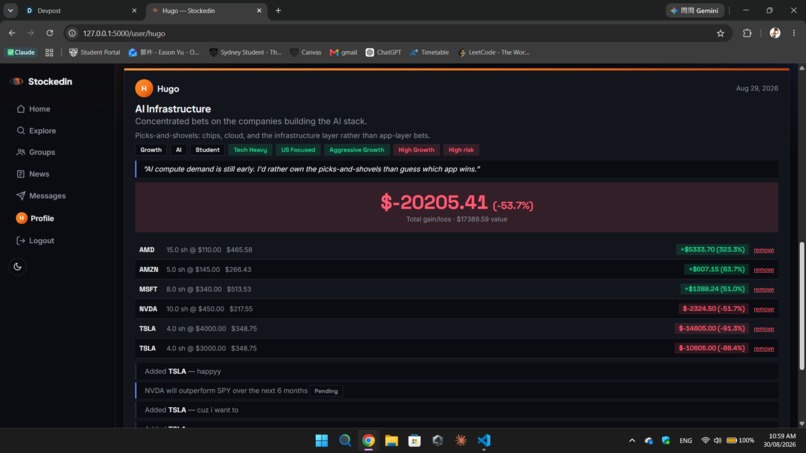806x453 pixels.
Task: Click the High risk tag
Action: click(461, 150)
